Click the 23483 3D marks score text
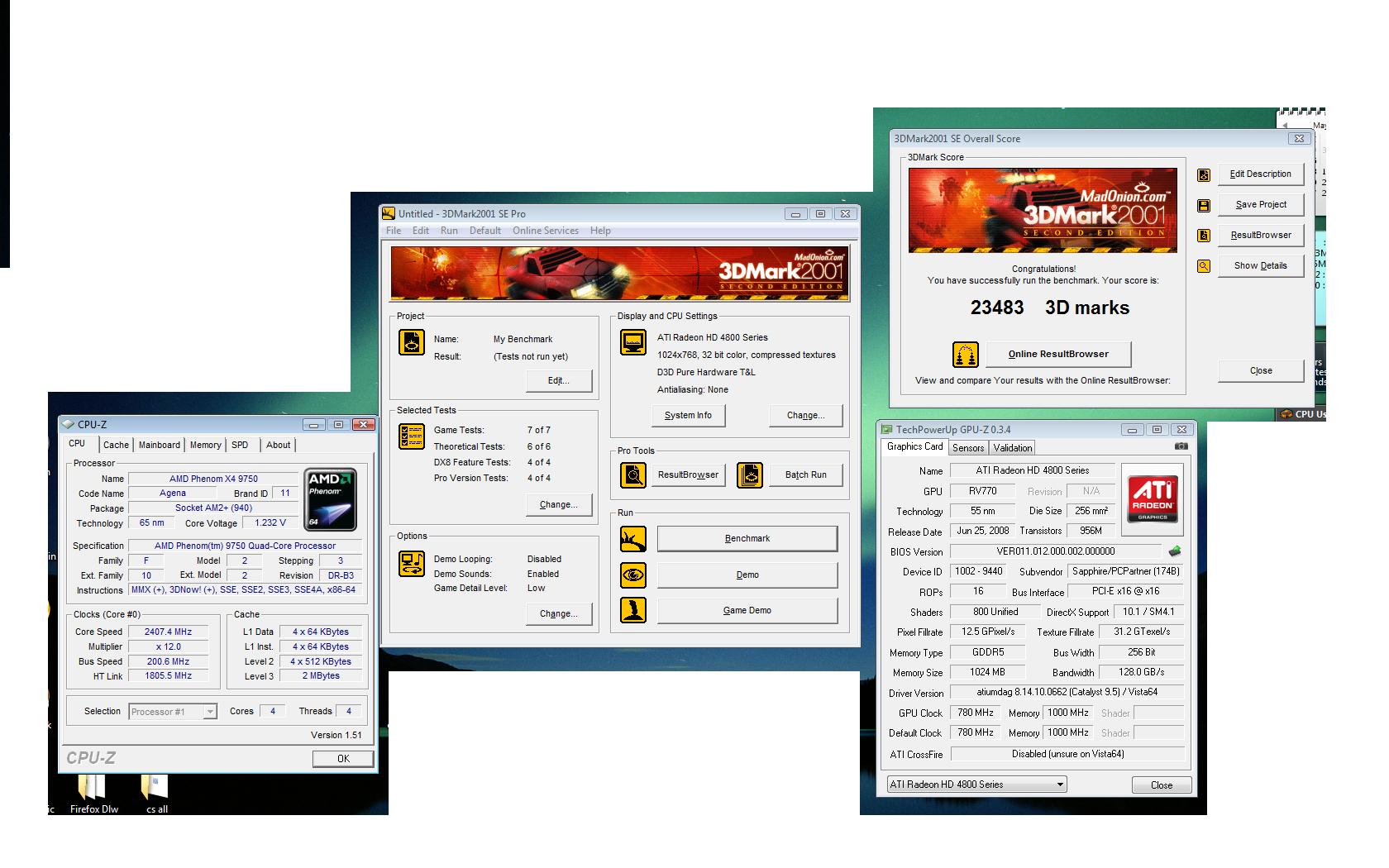 pos(1049,308)
